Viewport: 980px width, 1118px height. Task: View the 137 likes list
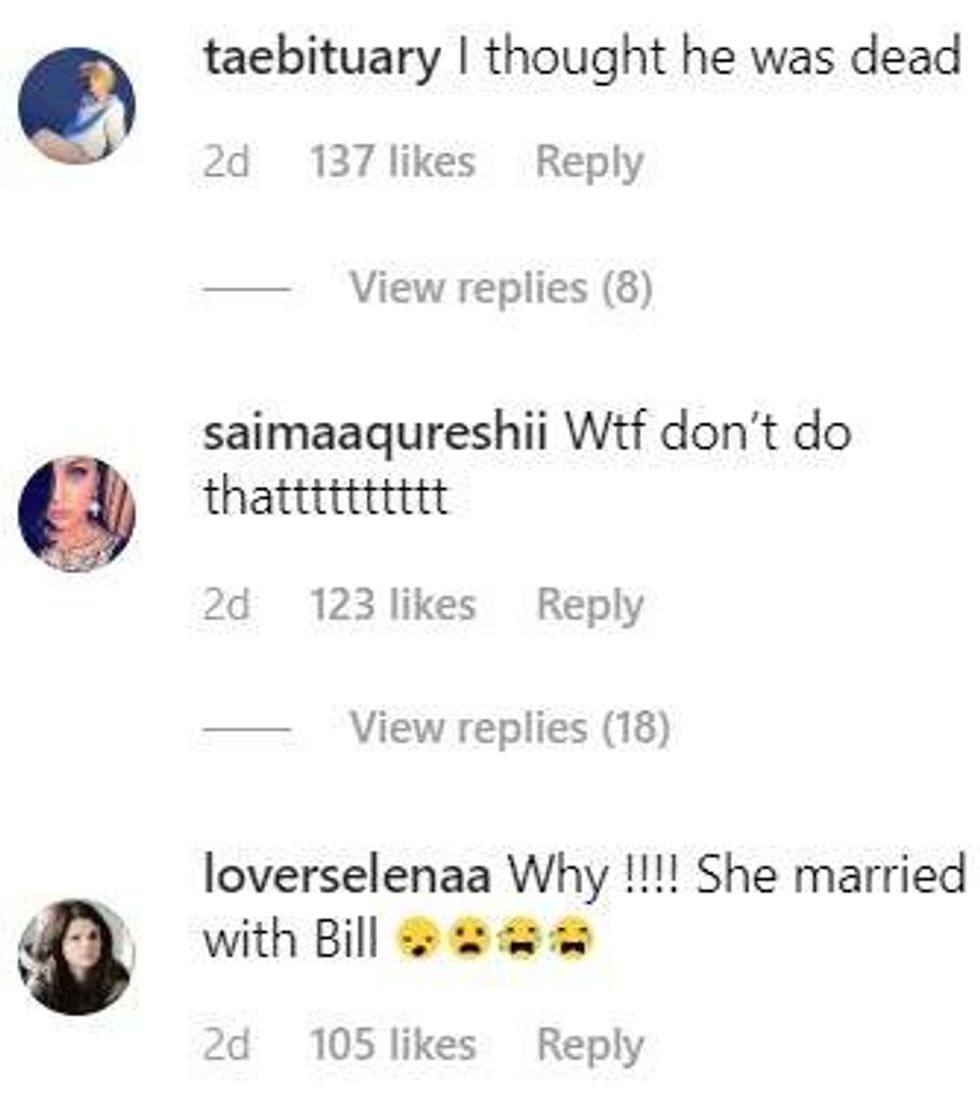392,162
